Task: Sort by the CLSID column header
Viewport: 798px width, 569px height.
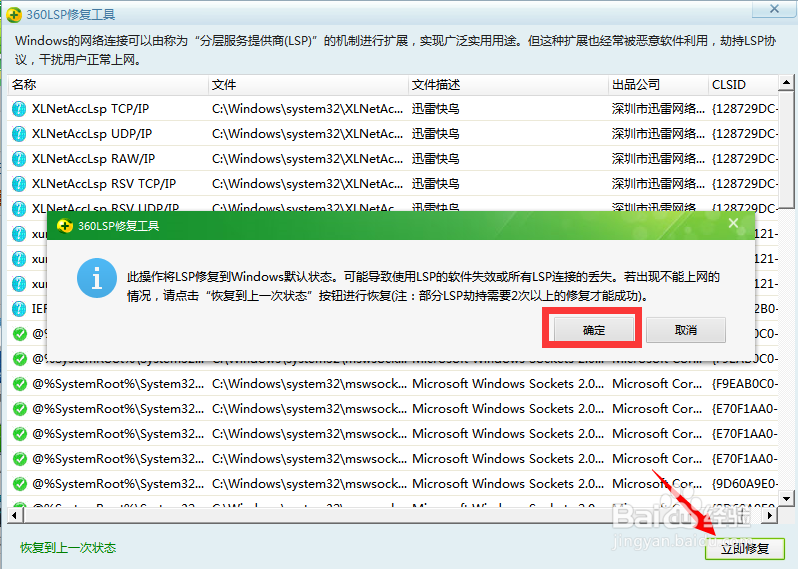Action: 743,84
